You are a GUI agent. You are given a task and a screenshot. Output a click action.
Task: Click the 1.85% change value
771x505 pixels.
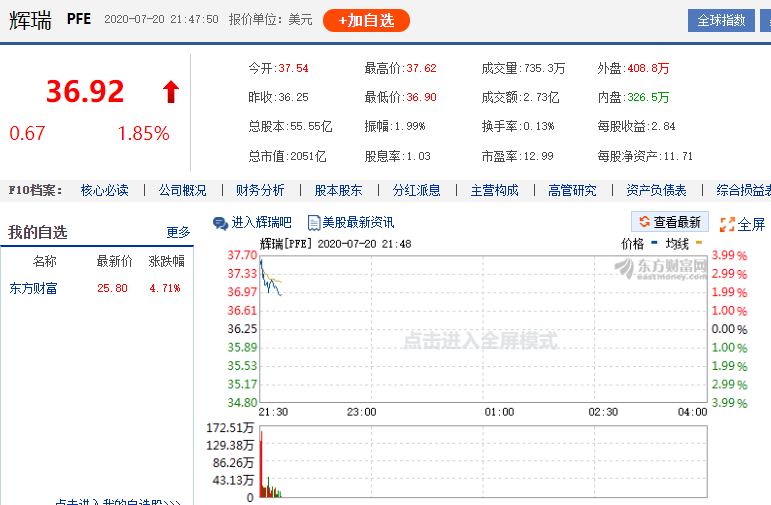tap(144, 133)
